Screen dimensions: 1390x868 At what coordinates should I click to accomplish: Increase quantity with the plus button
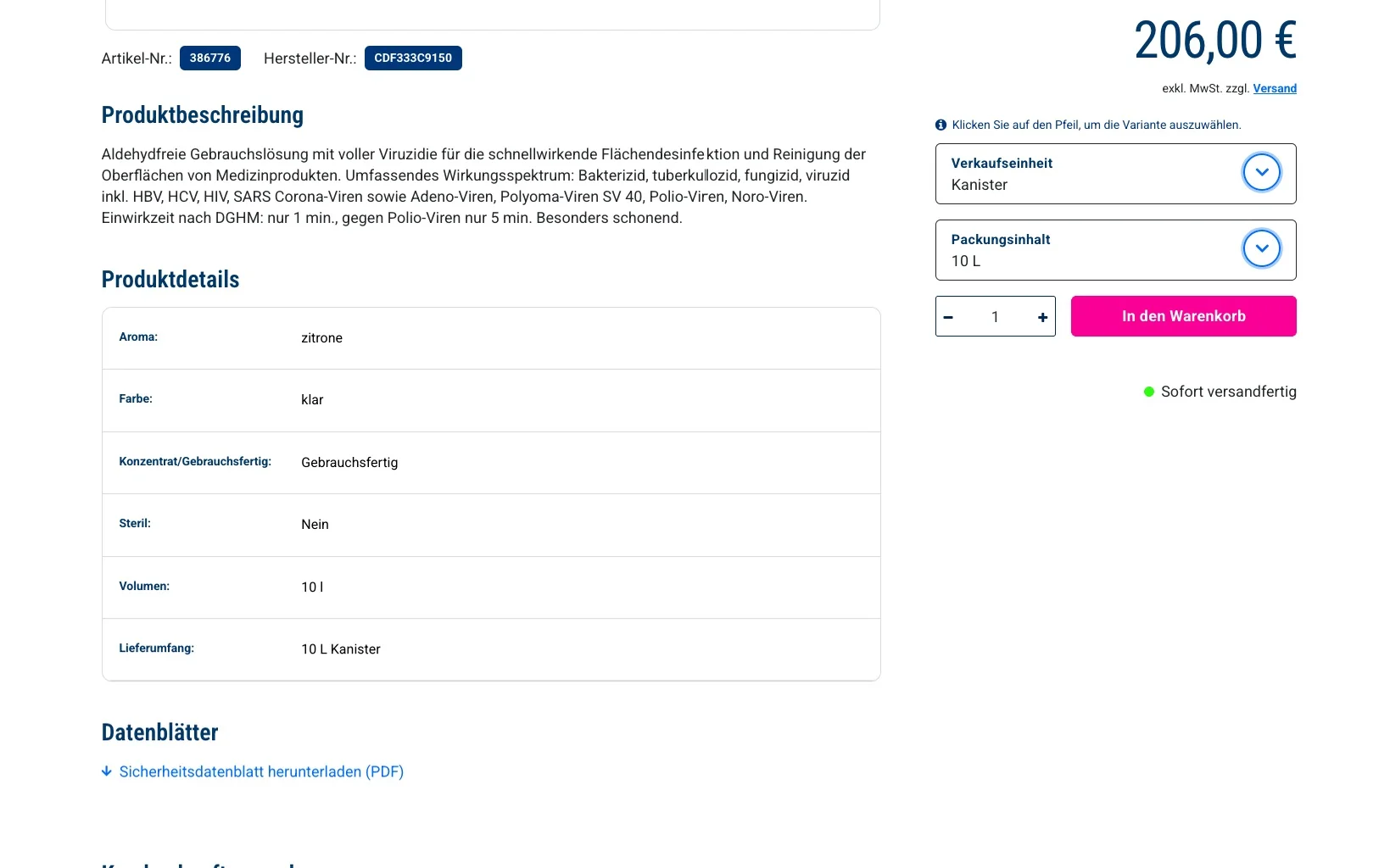pos(1042,317)
